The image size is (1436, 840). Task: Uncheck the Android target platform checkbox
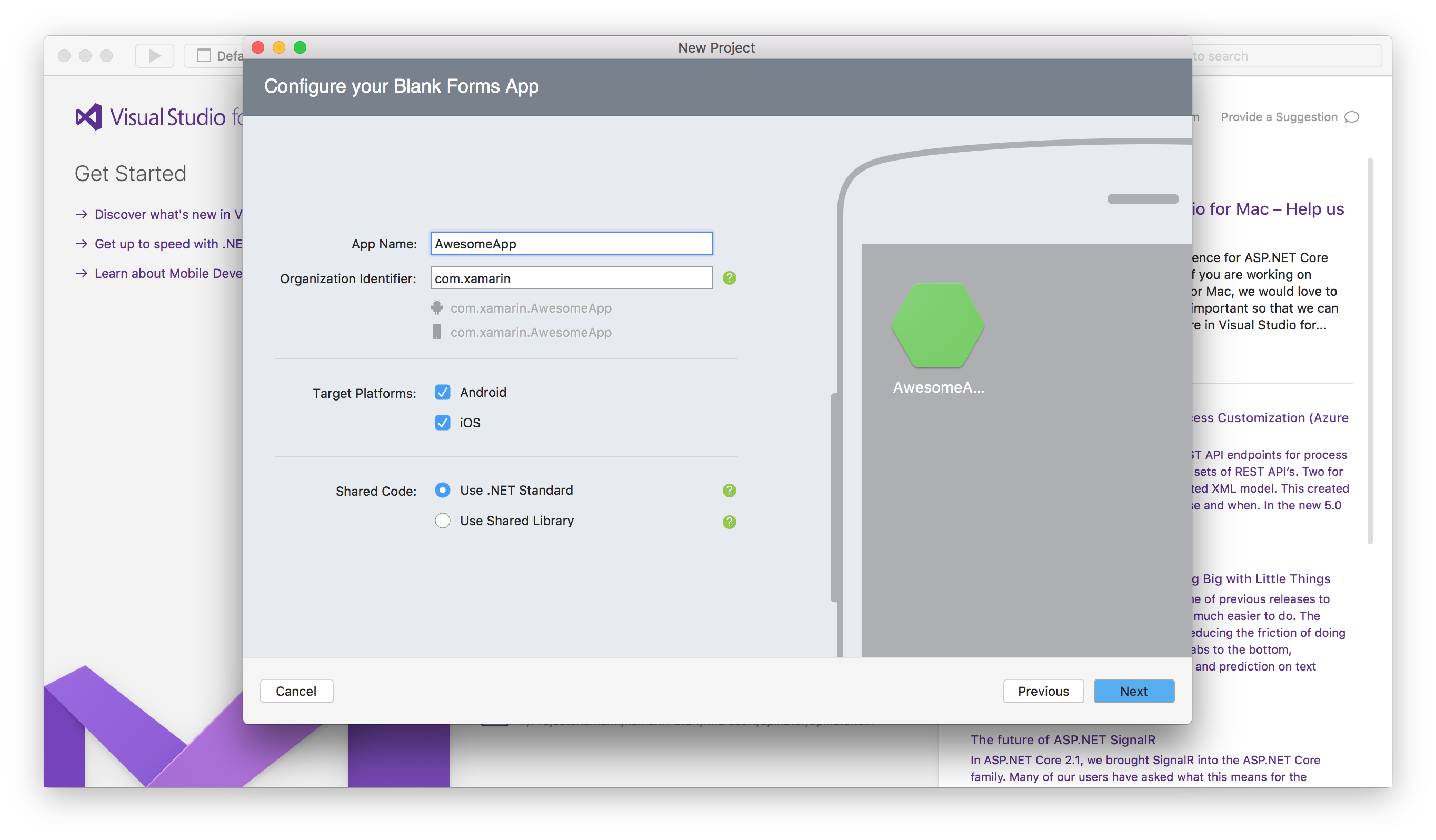[442, 392]
